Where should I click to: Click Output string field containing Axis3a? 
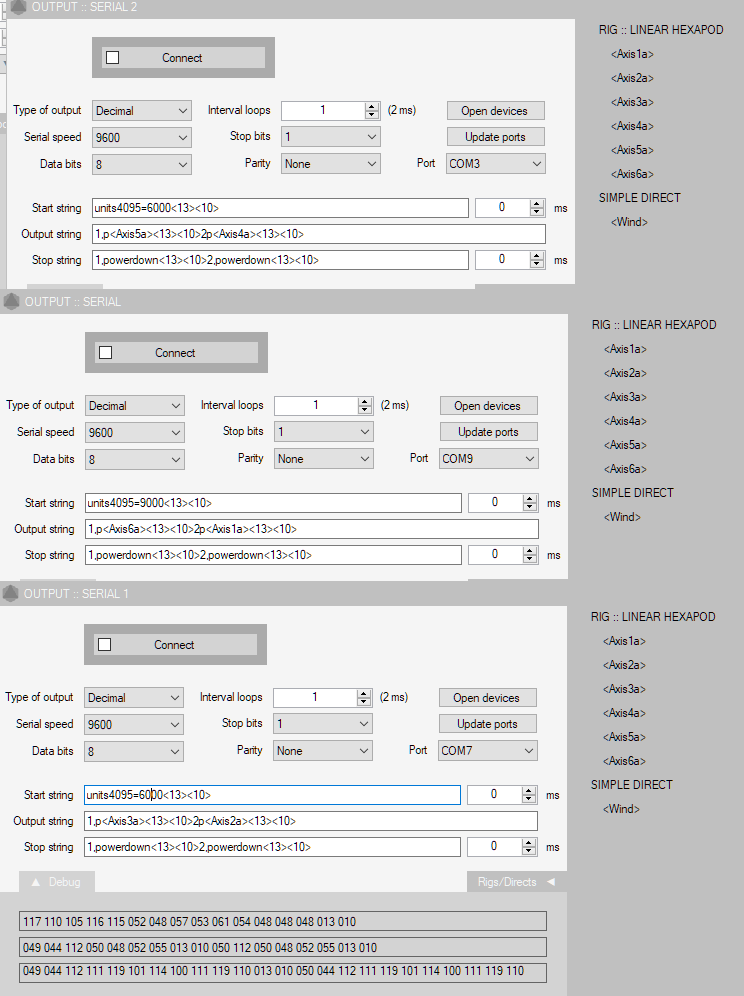311,821
